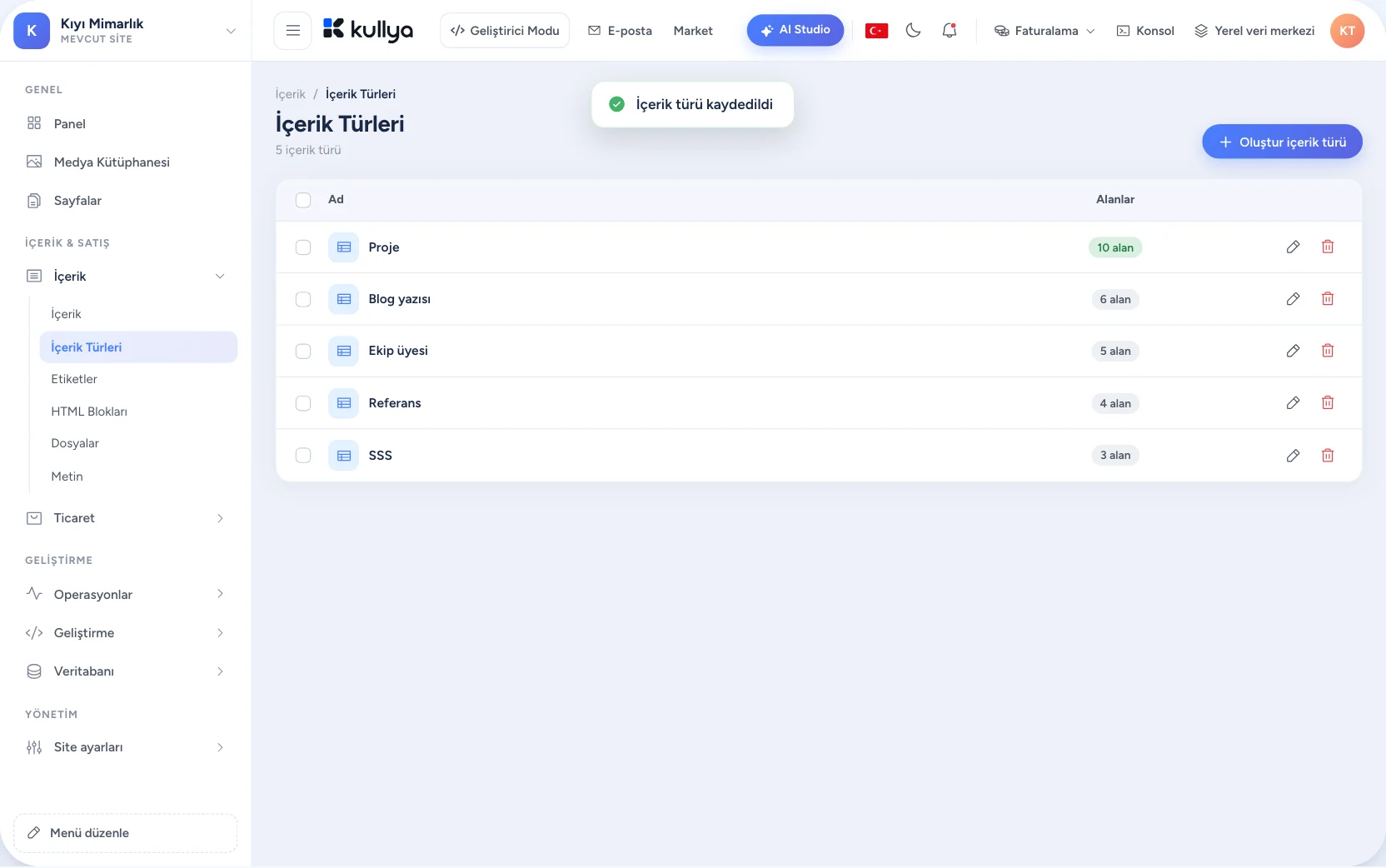Viewport: 1386px width, 868px height.
Task: Delete the SSS content type
Action: click(1328, 456)
